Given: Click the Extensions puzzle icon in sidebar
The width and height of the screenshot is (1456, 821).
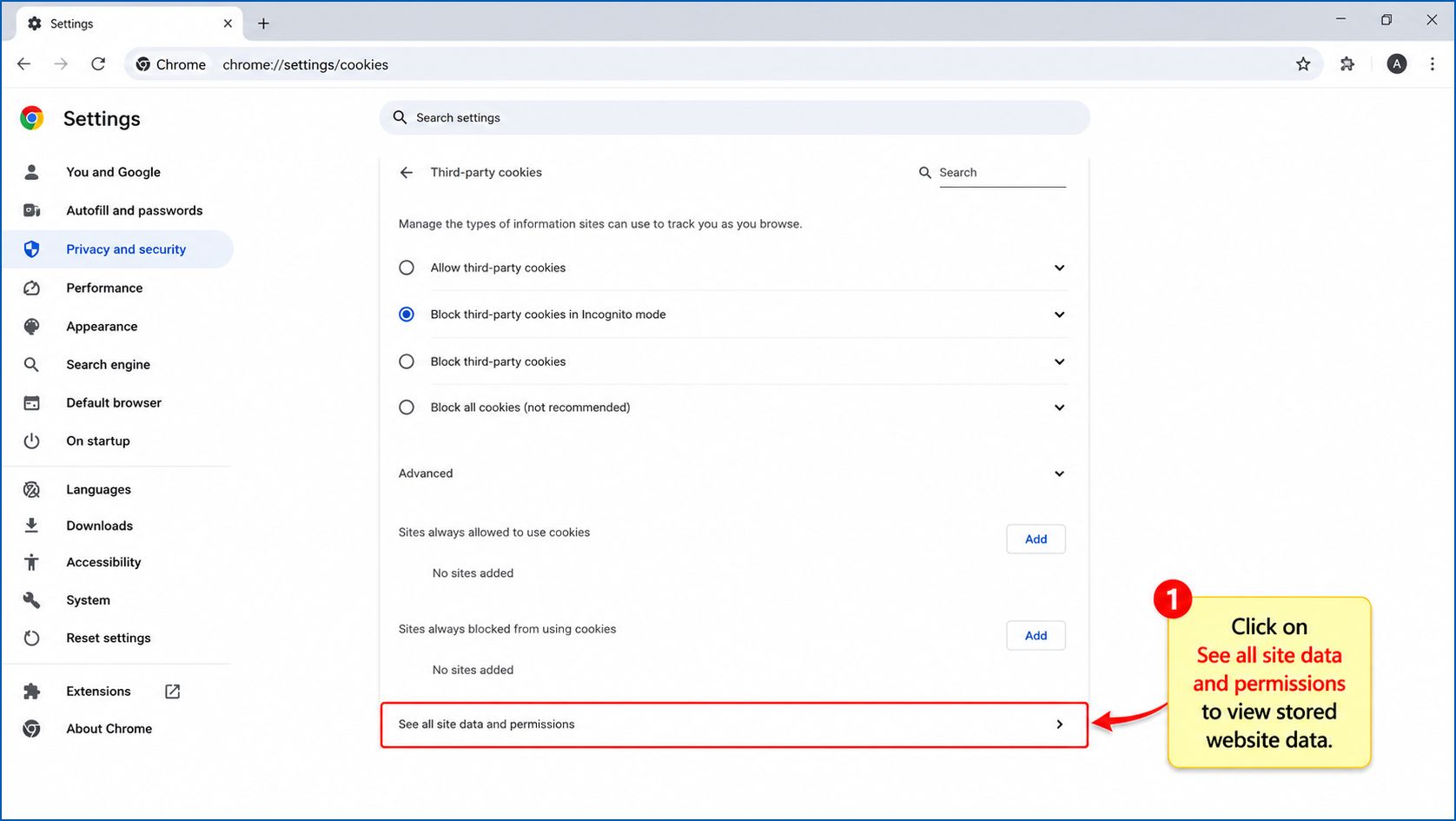Looking at the screenshot, I should pyautogui.click(x=31, y=692).
